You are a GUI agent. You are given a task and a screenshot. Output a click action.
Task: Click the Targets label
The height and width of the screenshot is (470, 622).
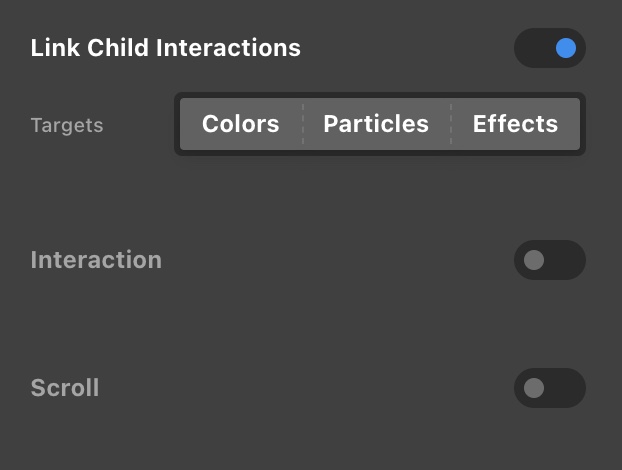(x=67, y=126)
